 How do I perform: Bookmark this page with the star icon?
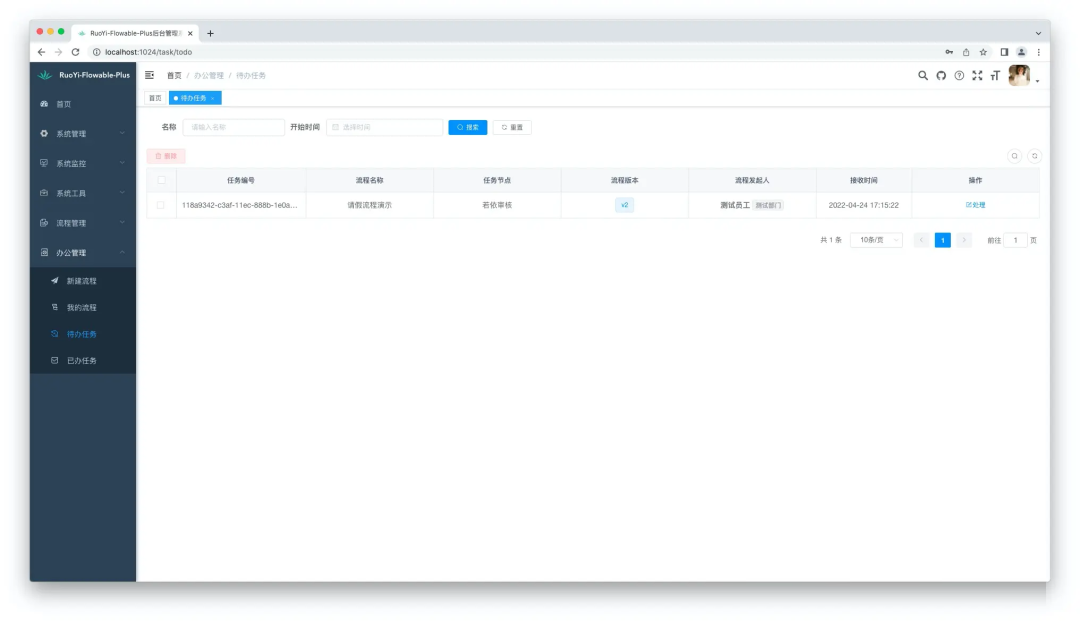(x=983, y=52)
